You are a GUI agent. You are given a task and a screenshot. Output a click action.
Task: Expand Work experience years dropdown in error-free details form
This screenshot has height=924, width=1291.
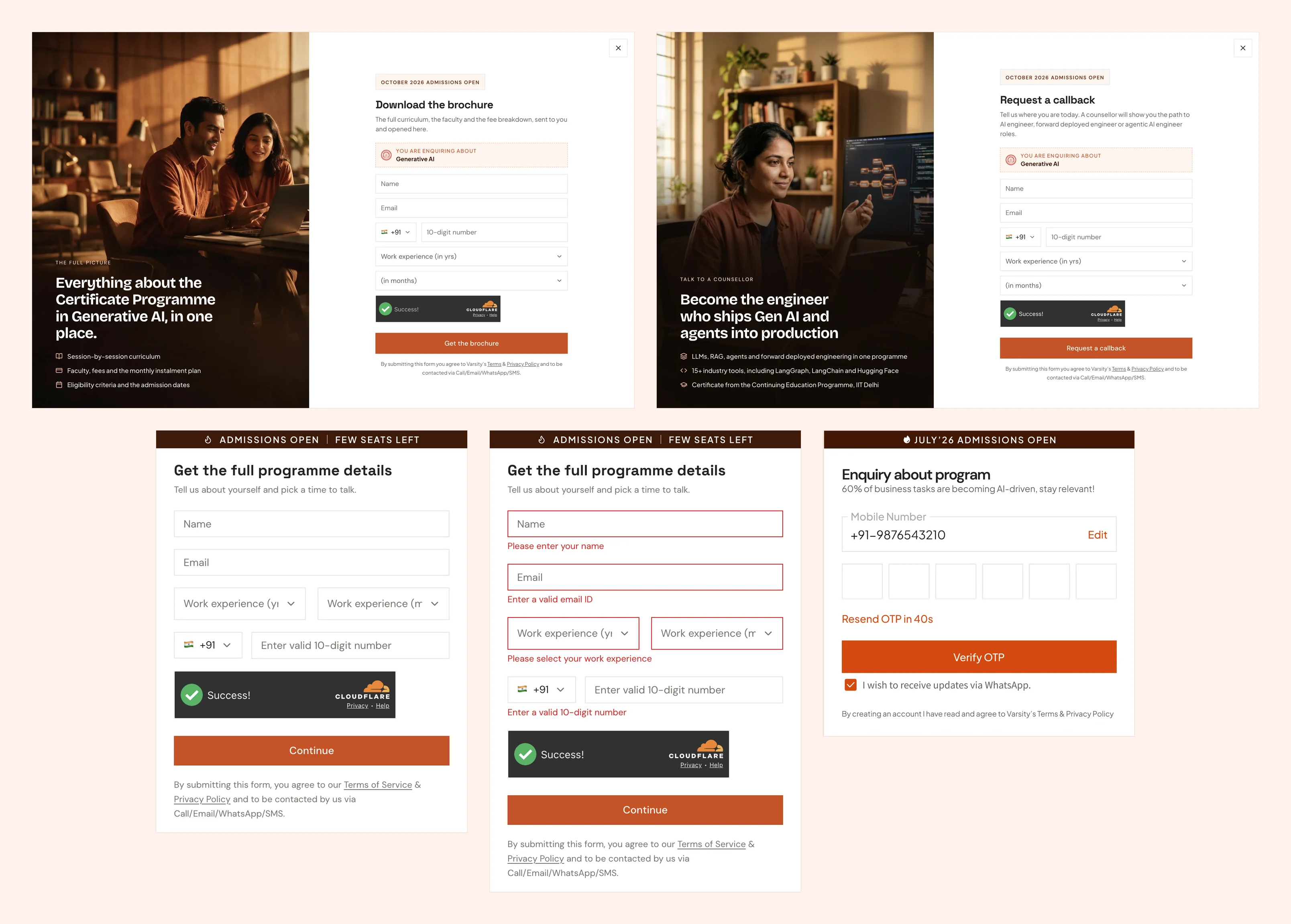tap(240, 604)
